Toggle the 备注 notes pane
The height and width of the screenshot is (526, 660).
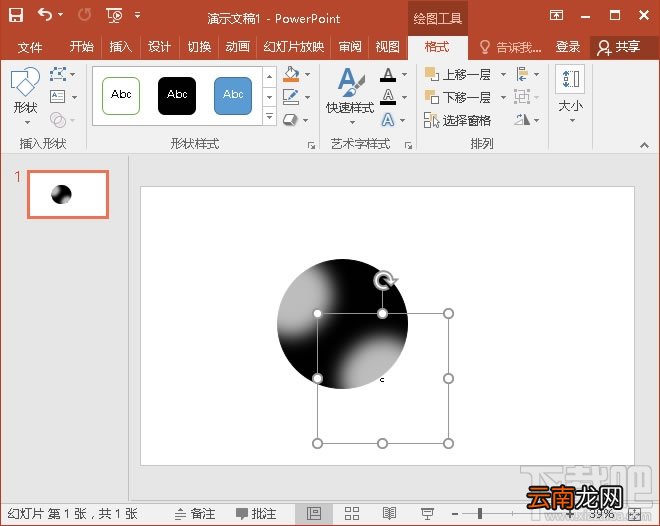[x=195, y=514]
